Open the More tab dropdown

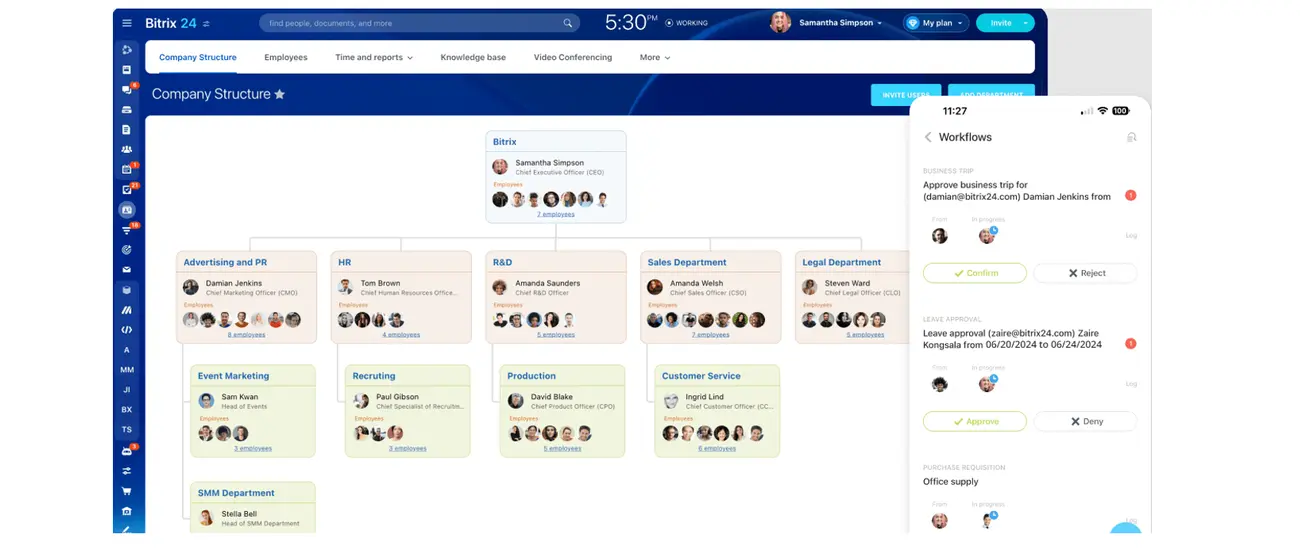(655, 58)
